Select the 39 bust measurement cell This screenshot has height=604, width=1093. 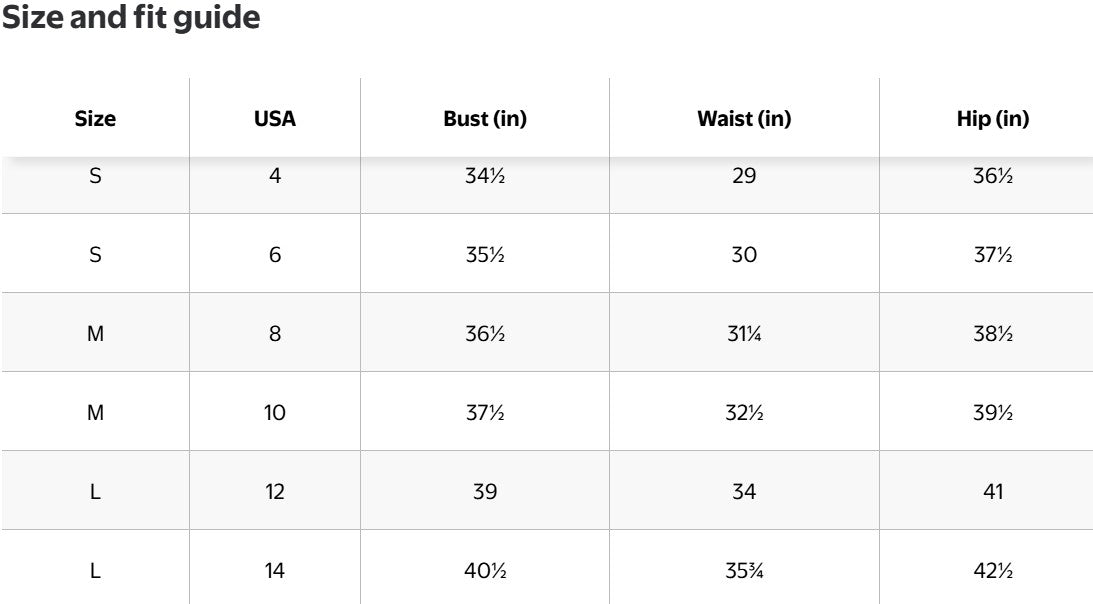485,492
